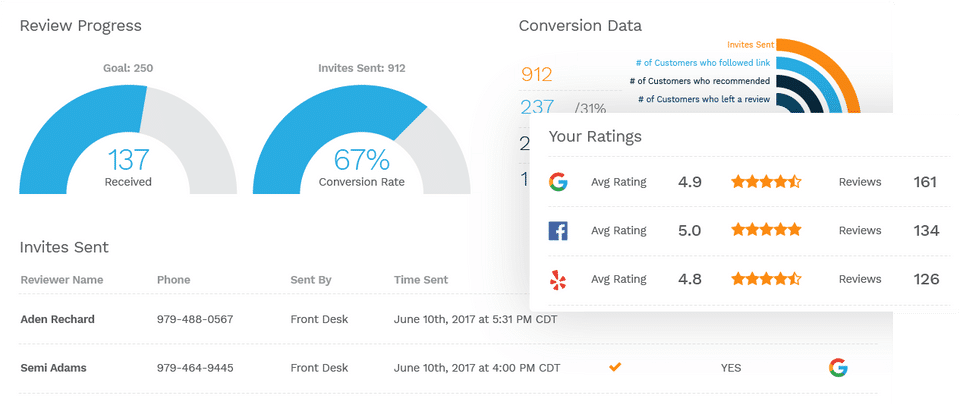
Task: Click the Google reviews count 161
Action: coord(926,182)
